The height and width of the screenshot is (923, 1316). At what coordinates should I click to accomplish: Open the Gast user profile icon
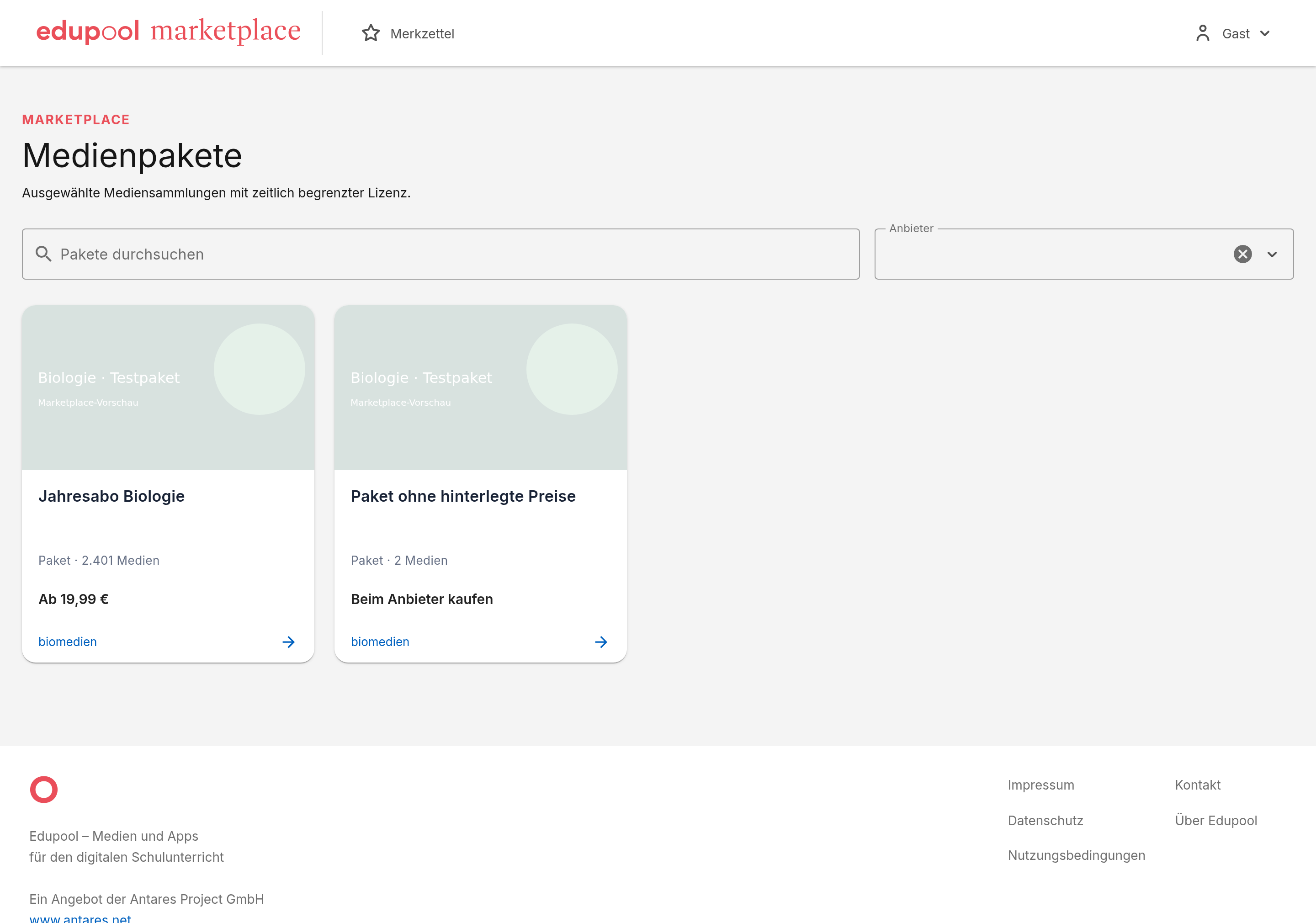pos(1203,33)
